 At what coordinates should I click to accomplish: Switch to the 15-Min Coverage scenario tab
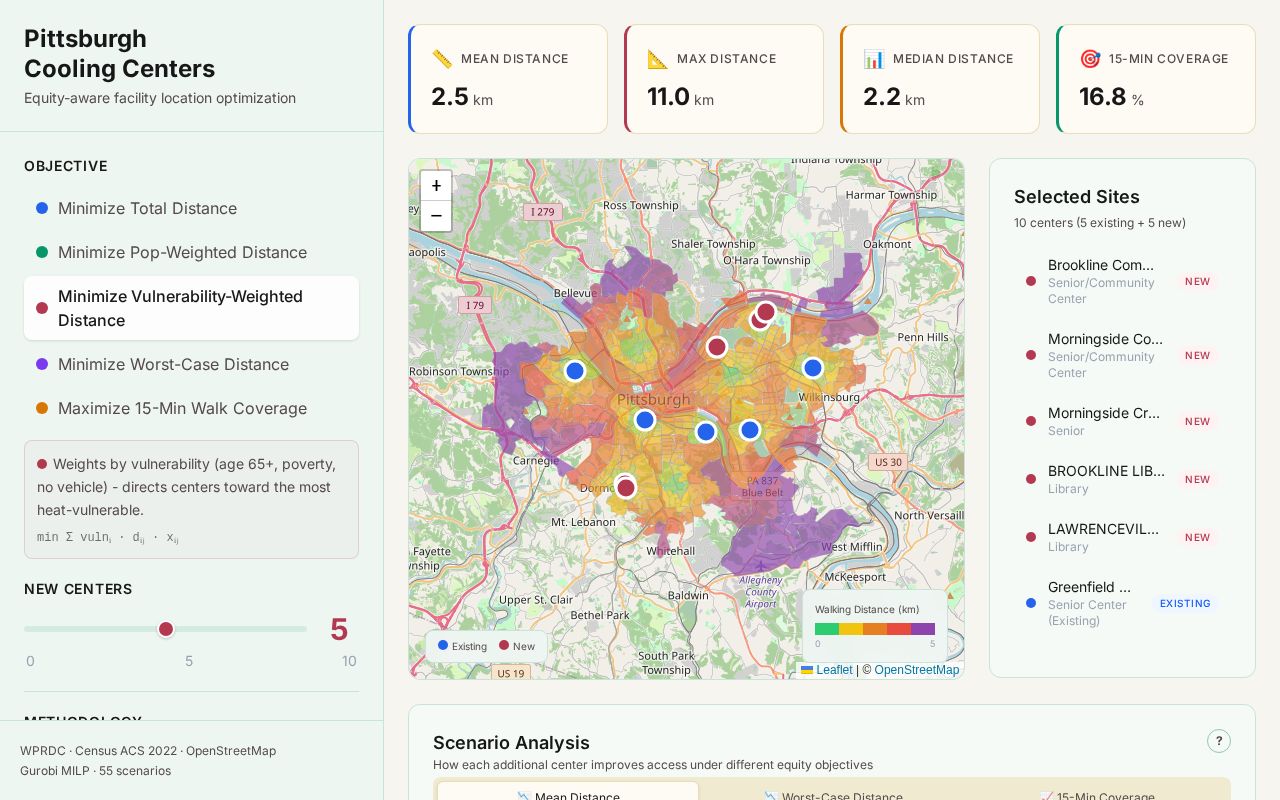(x=1097, y=796)
